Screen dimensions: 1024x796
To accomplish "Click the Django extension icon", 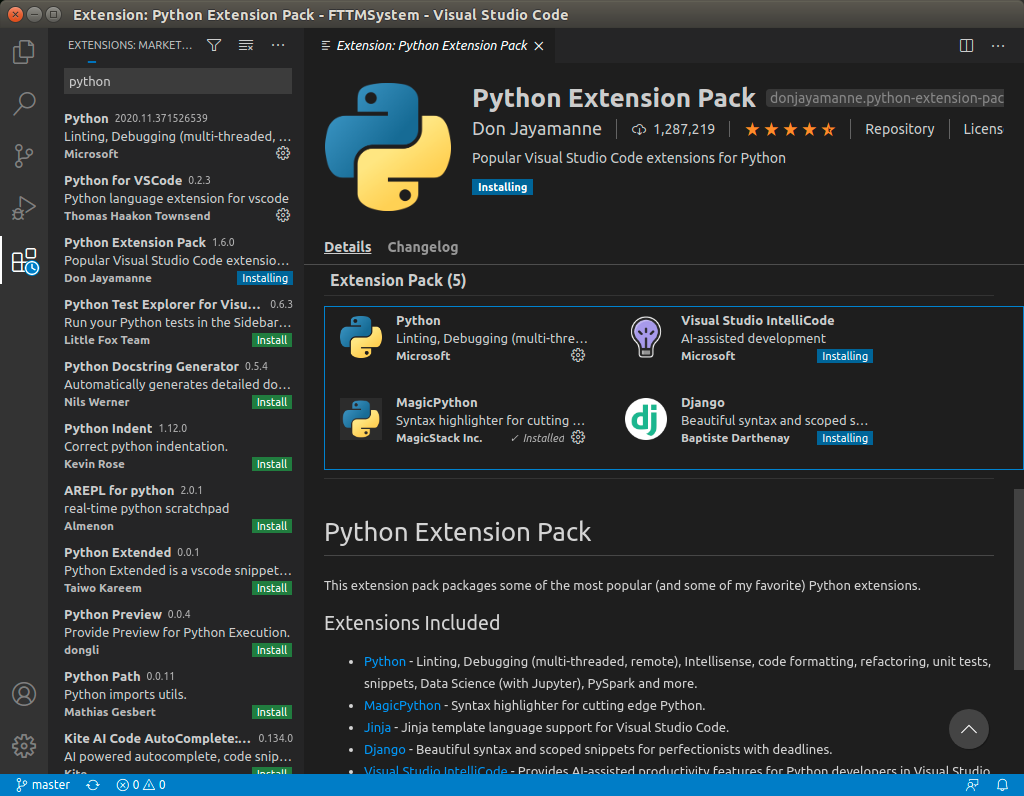I will pyautogui.click(x=645, y=419).
